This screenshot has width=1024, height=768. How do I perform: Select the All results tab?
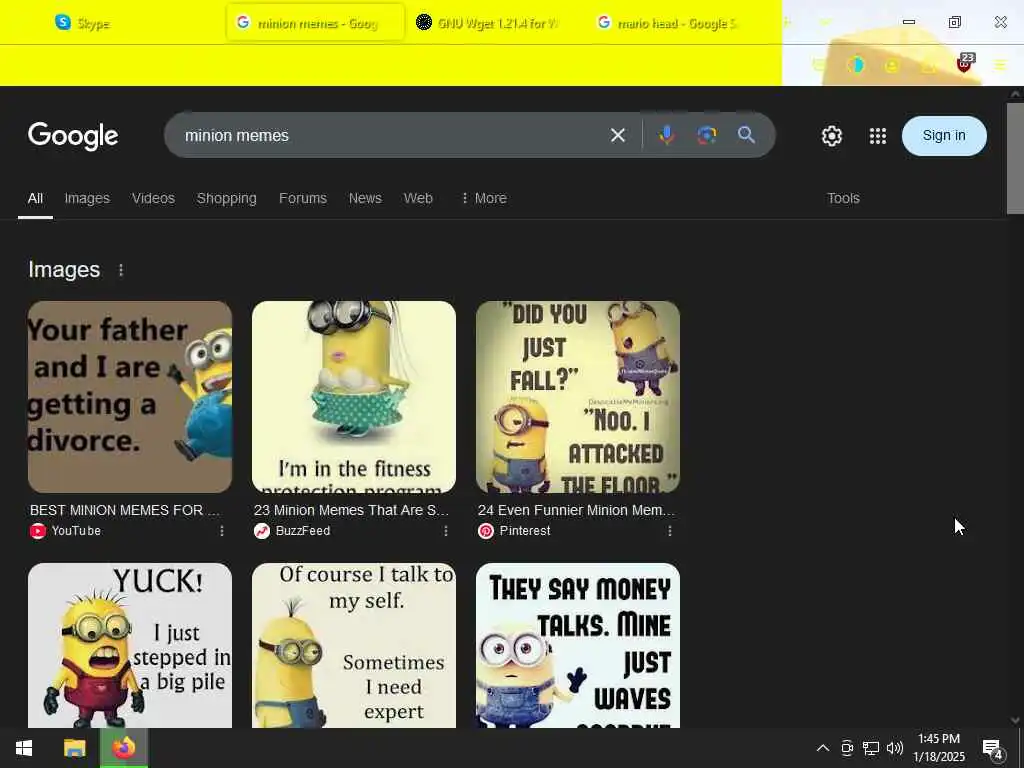(x=35, y=199)
